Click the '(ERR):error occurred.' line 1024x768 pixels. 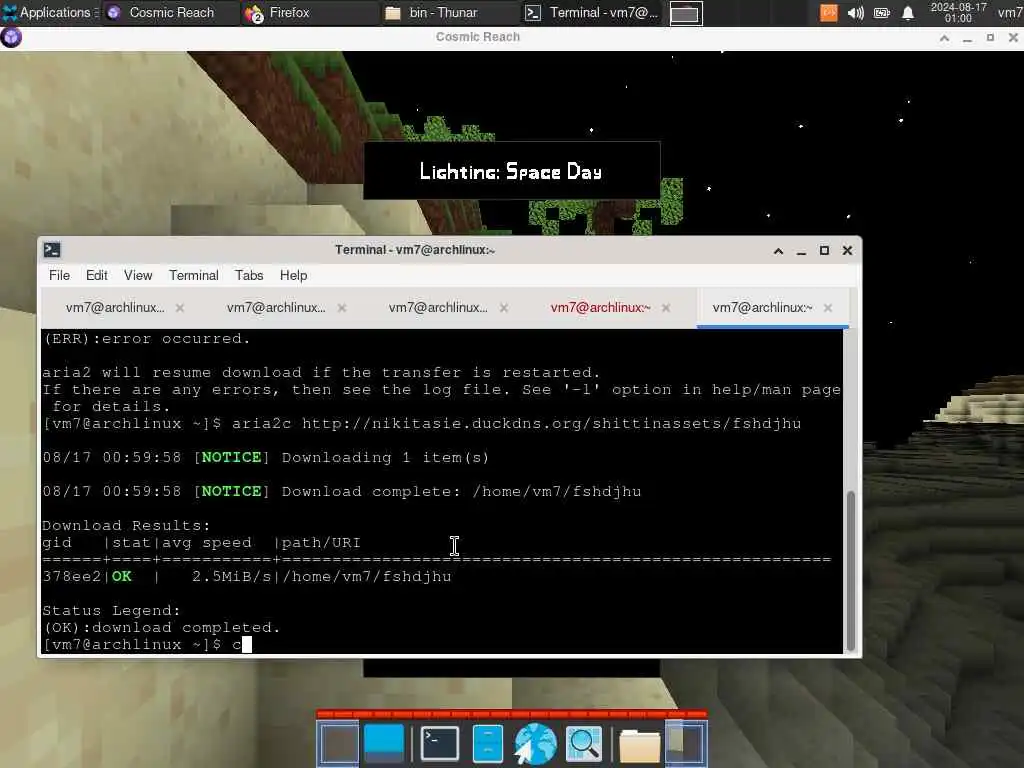pyautogui.click(x=146, y=339)
